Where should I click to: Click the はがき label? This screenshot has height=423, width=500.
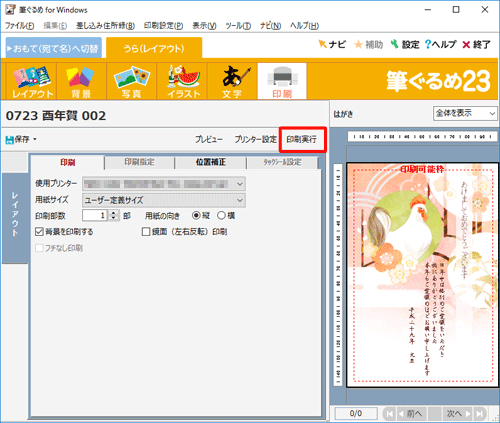(343, 114)
